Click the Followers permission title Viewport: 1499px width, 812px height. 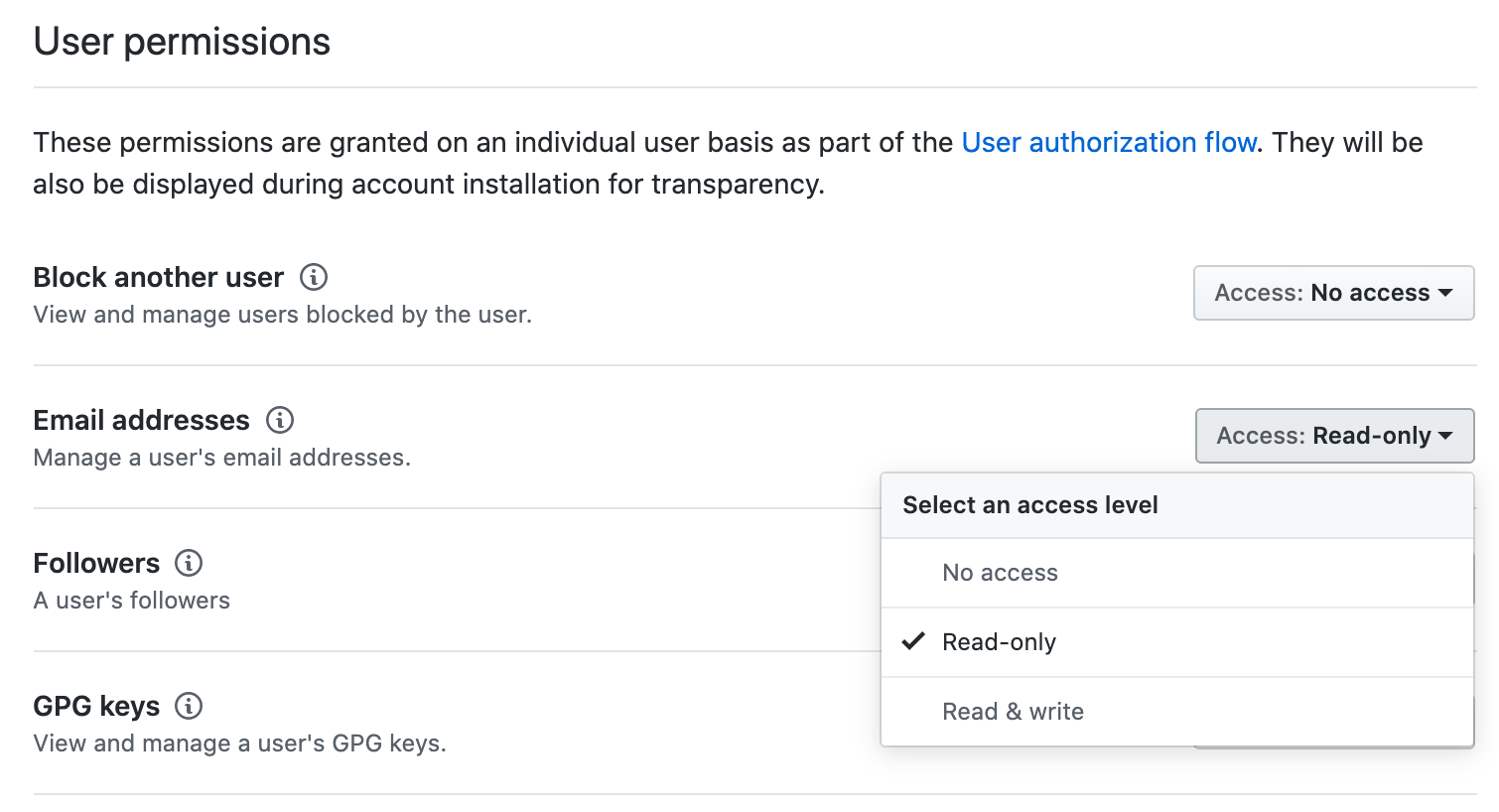96,563
